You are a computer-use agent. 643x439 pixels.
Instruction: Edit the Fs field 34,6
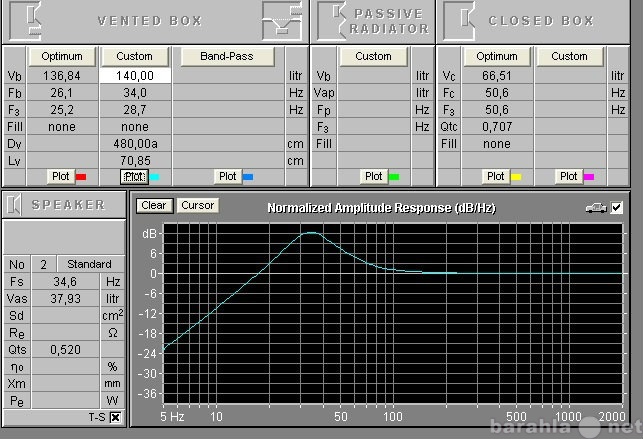click(x=65, y=282)
